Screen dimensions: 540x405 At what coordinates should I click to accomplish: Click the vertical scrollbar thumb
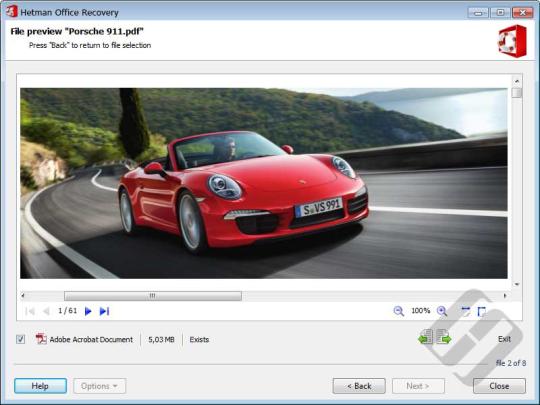pos(517,93)
